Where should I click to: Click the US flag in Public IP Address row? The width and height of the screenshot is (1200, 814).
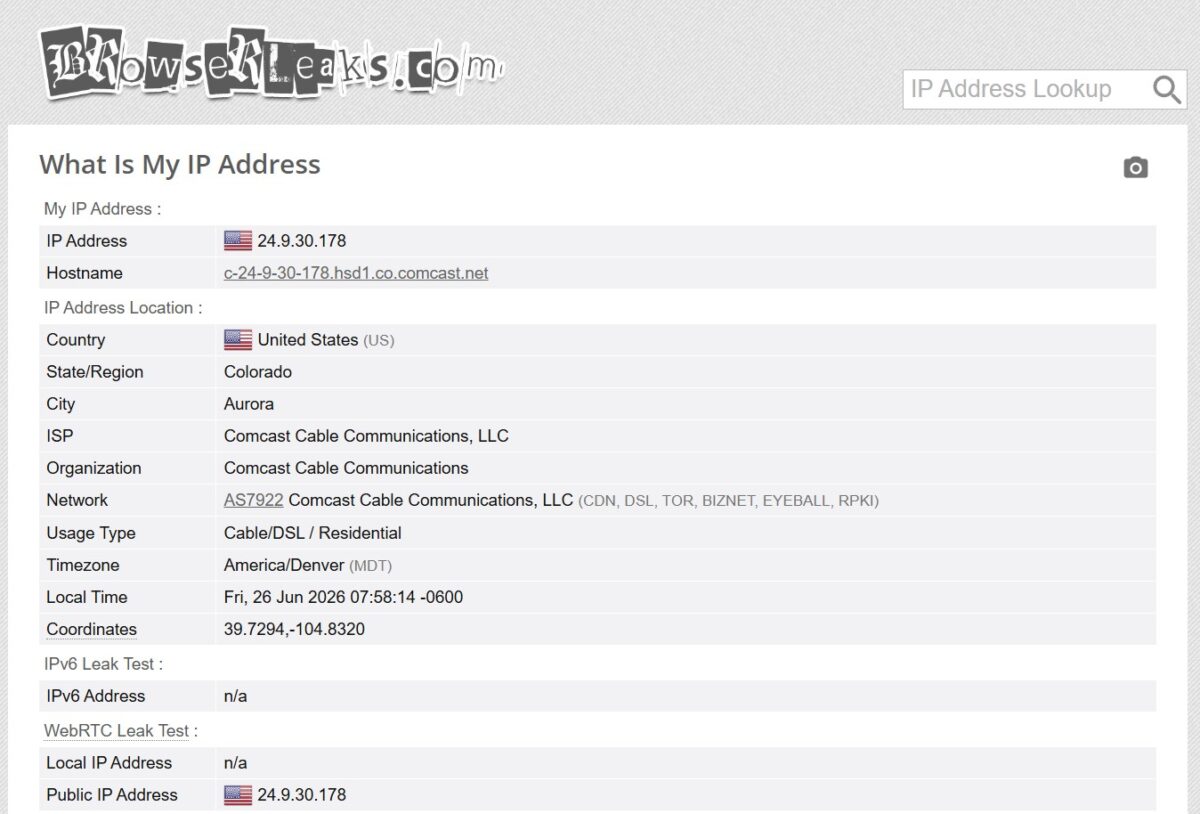238,795
